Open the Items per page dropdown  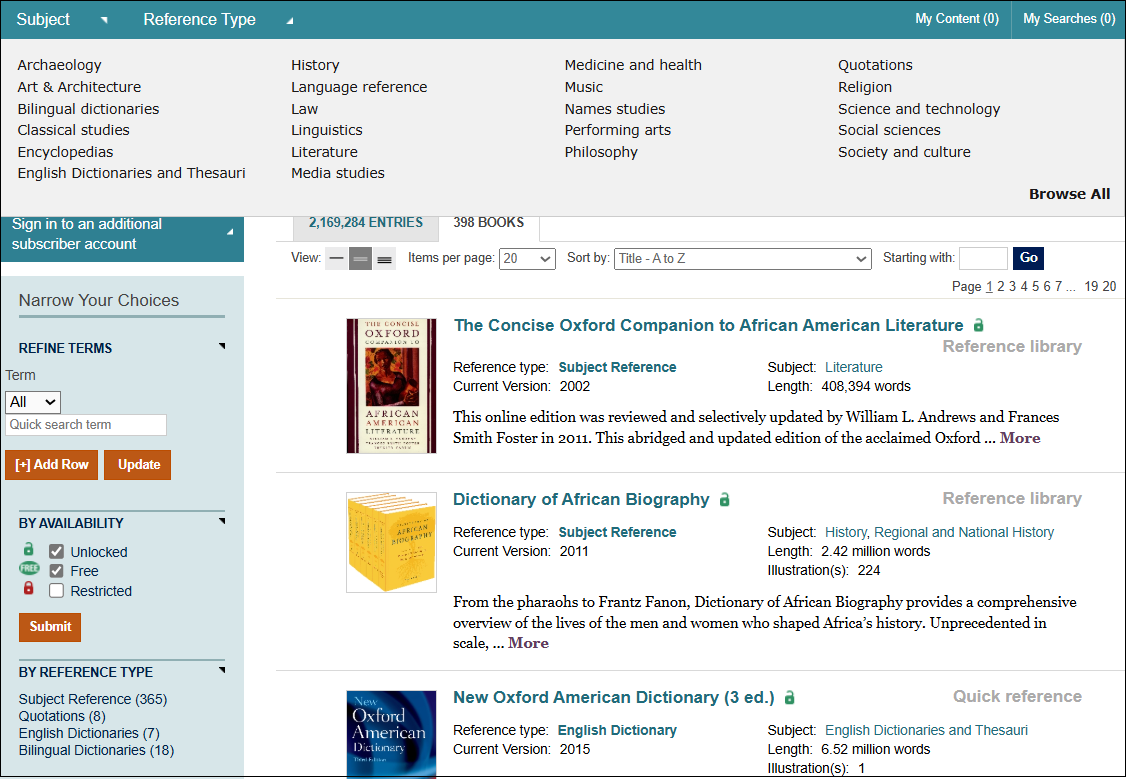(x=527, y=259)
